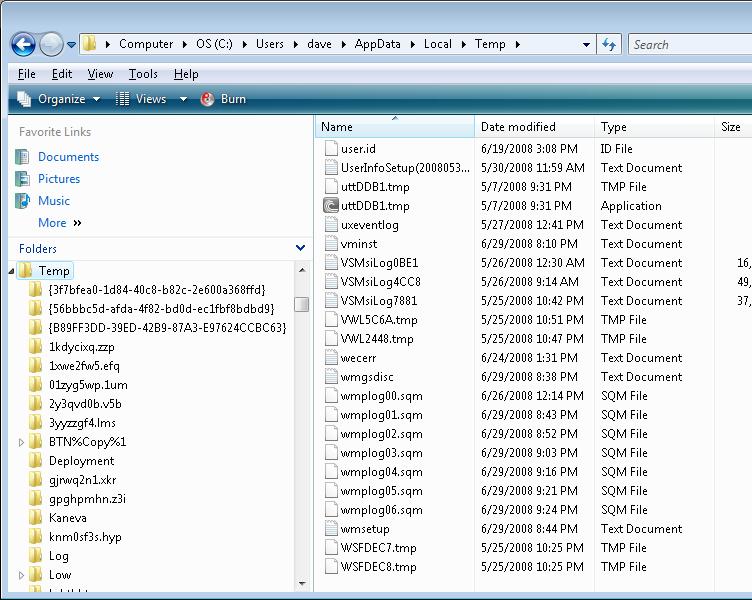
Task: Click the user.id file icon
Action: (x=331, y=148)
